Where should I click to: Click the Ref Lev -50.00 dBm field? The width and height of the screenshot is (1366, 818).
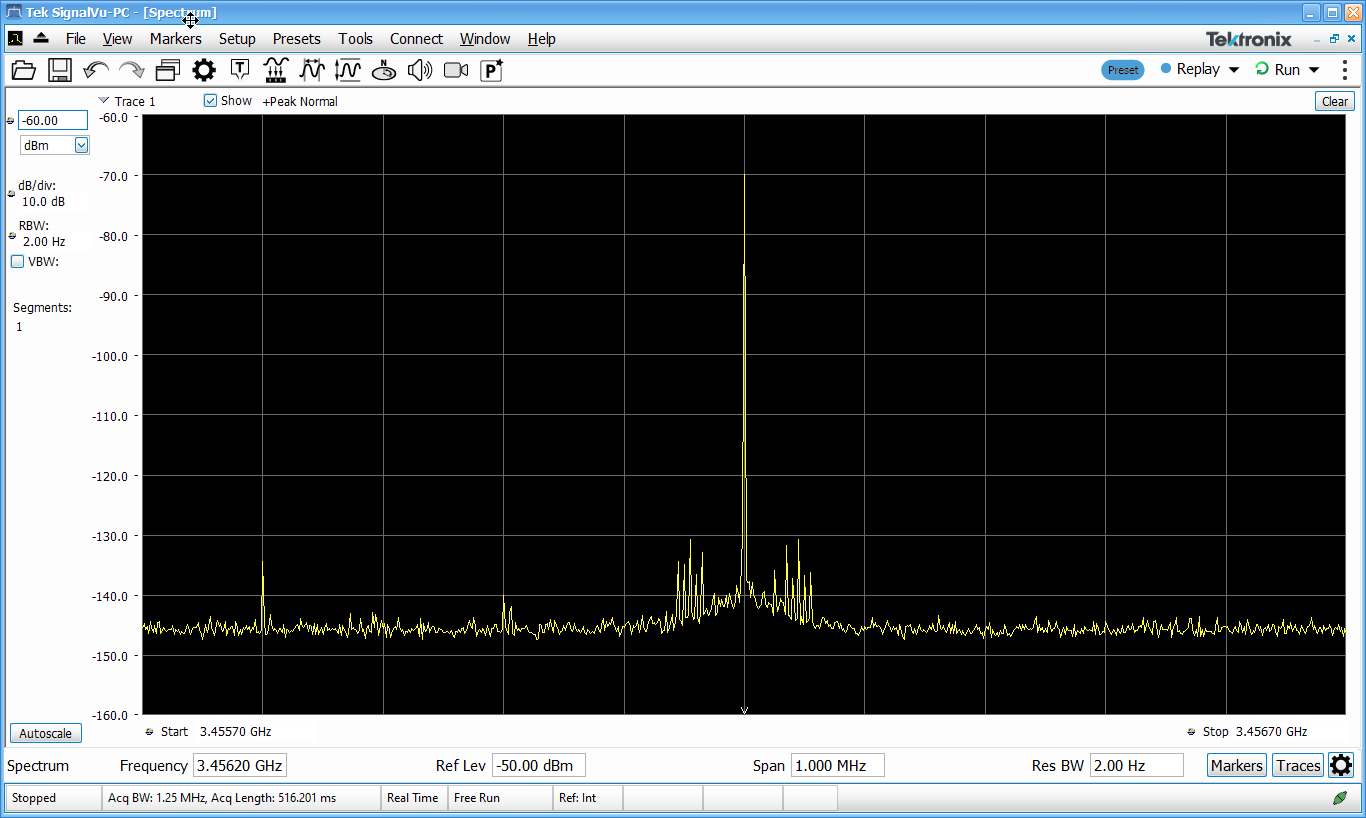tap(539, 766)
